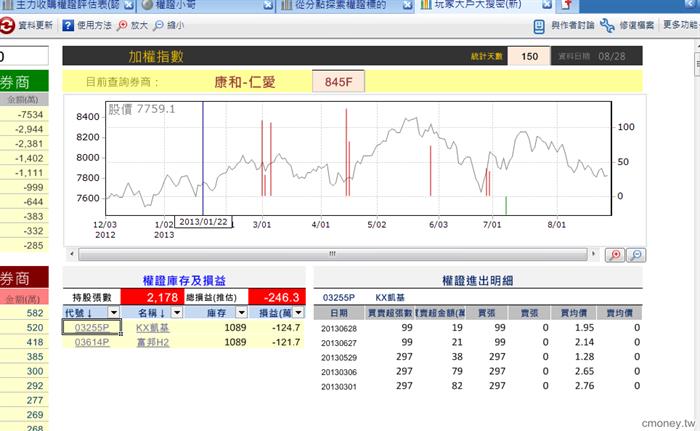This screenshot has width=700, height=431.
Task: Click the total loss value -246.3
Action: click(x=277, y=297)
